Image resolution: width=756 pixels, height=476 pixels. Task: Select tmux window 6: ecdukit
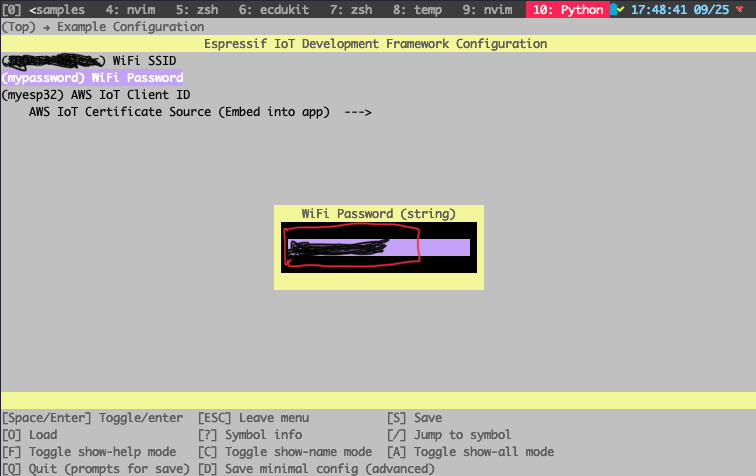coord(274,10)
